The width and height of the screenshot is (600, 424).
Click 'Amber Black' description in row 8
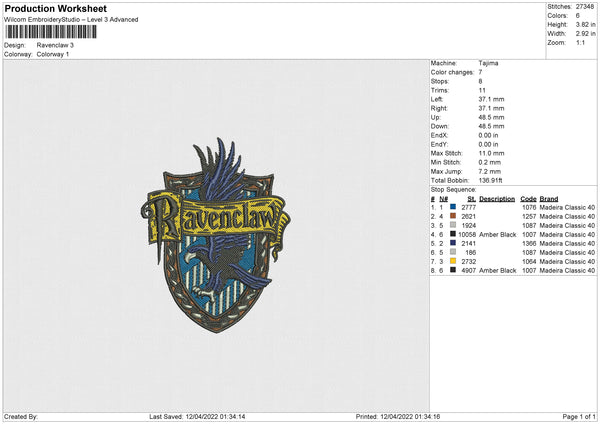coord(498,271)
